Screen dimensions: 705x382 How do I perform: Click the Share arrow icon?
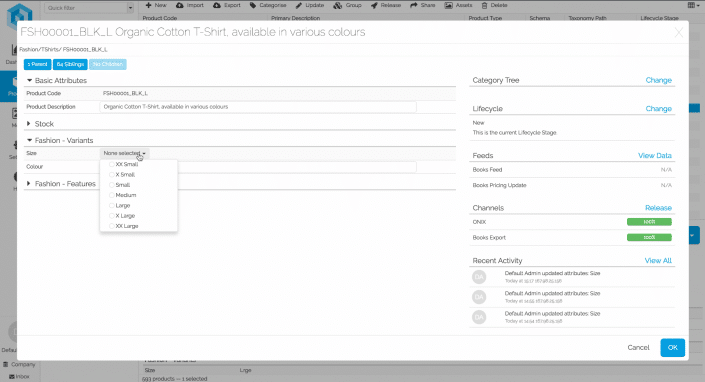click(414, 5)
